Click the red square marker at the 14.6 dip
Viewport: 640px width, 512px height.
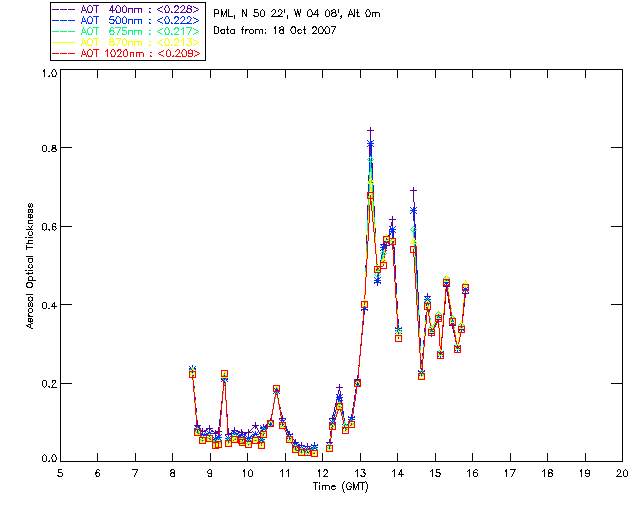422,376
